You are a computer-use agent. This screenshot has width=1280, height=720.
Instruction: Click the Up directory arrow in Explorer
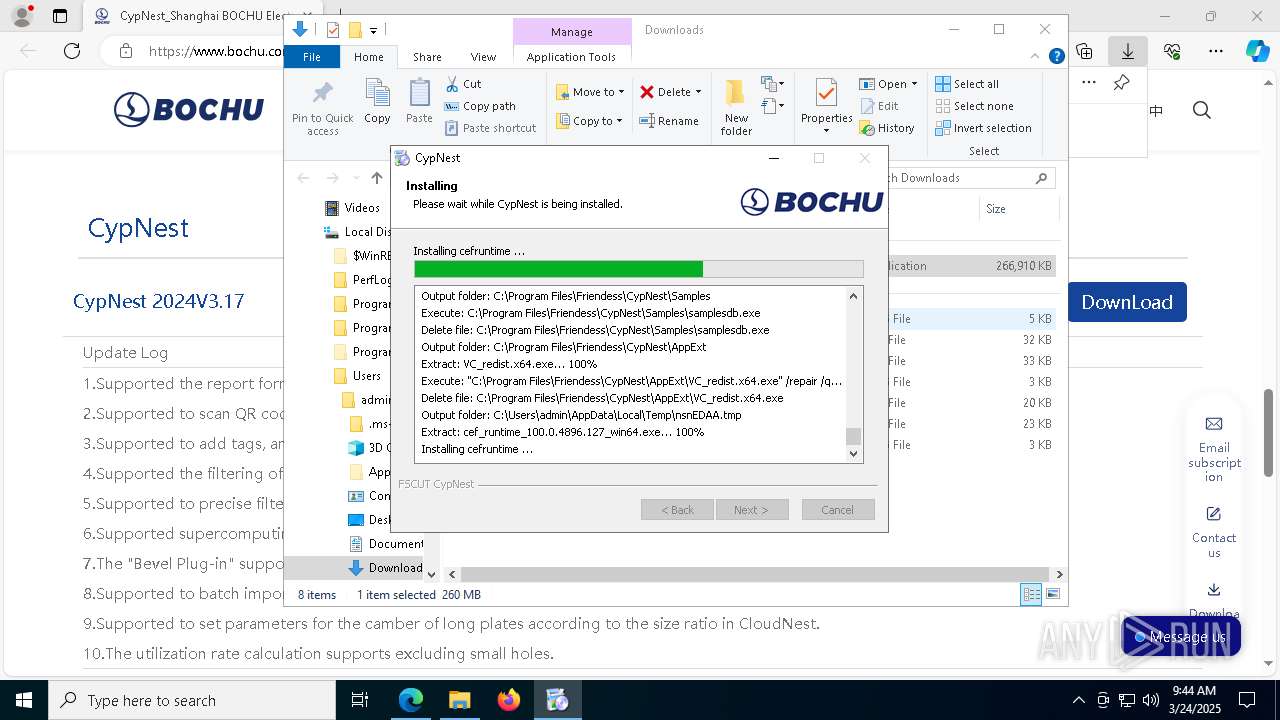[376, 178]
